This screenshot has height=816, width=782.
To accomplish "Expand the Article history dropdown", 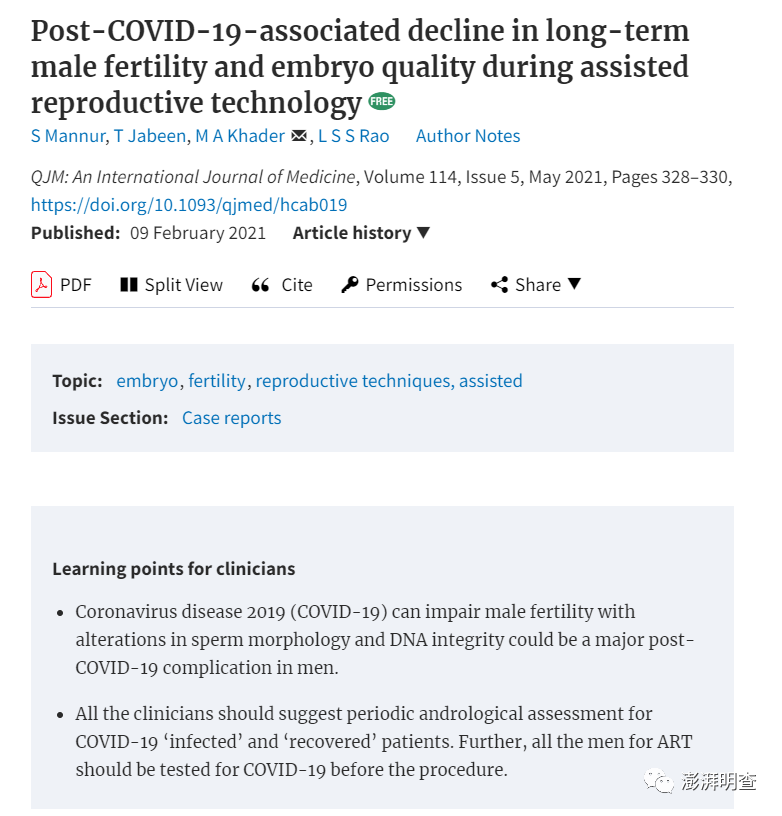I will (361, 233).
